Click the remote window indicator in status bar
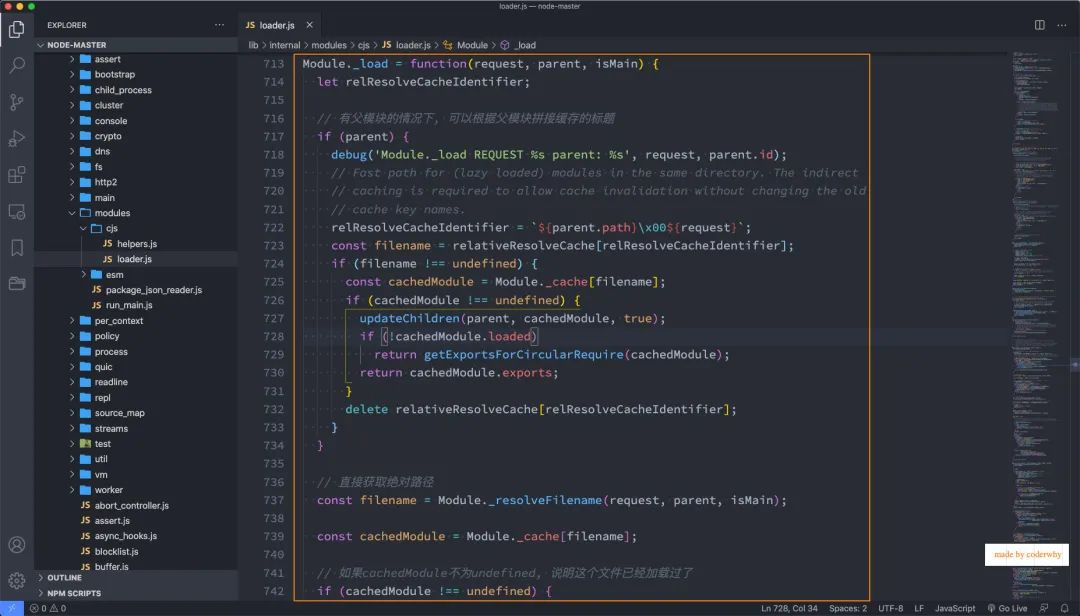The image size is (1080, 616). tap(12, 608)
